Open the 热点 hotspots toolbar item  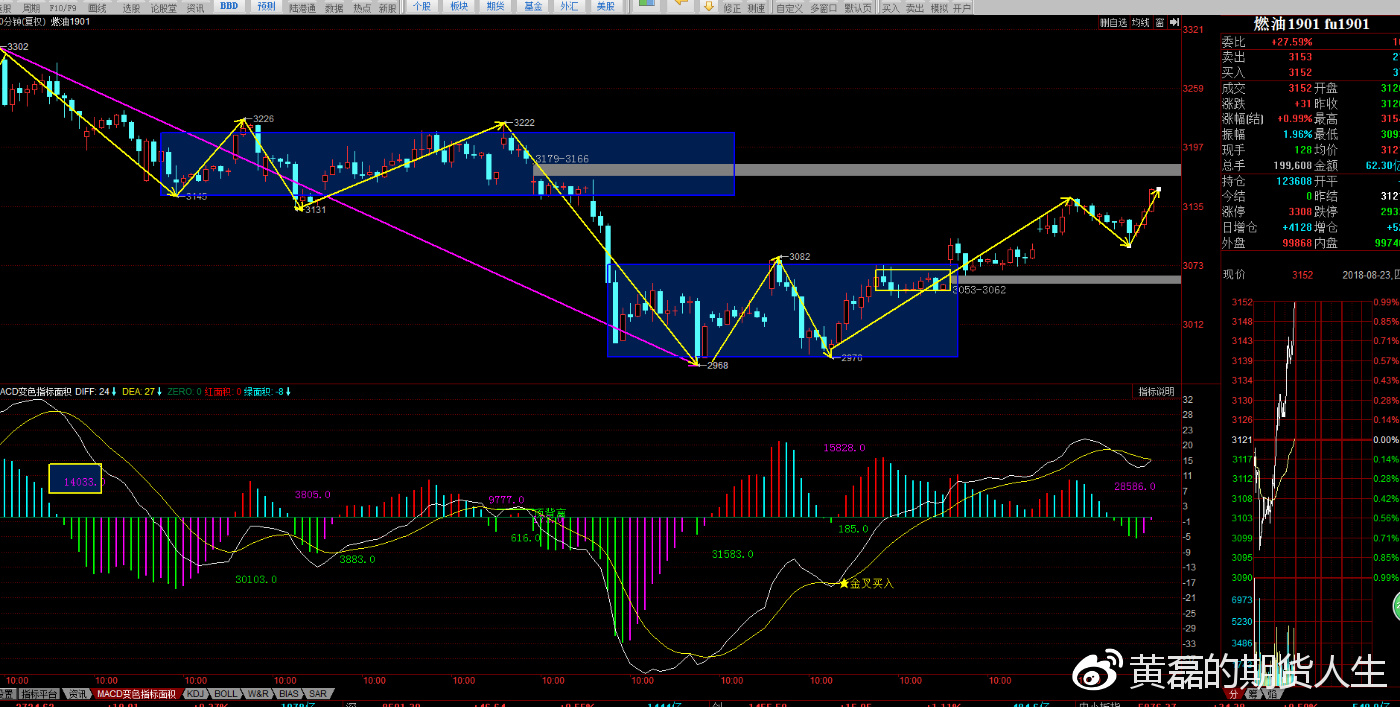click(361, 7)
